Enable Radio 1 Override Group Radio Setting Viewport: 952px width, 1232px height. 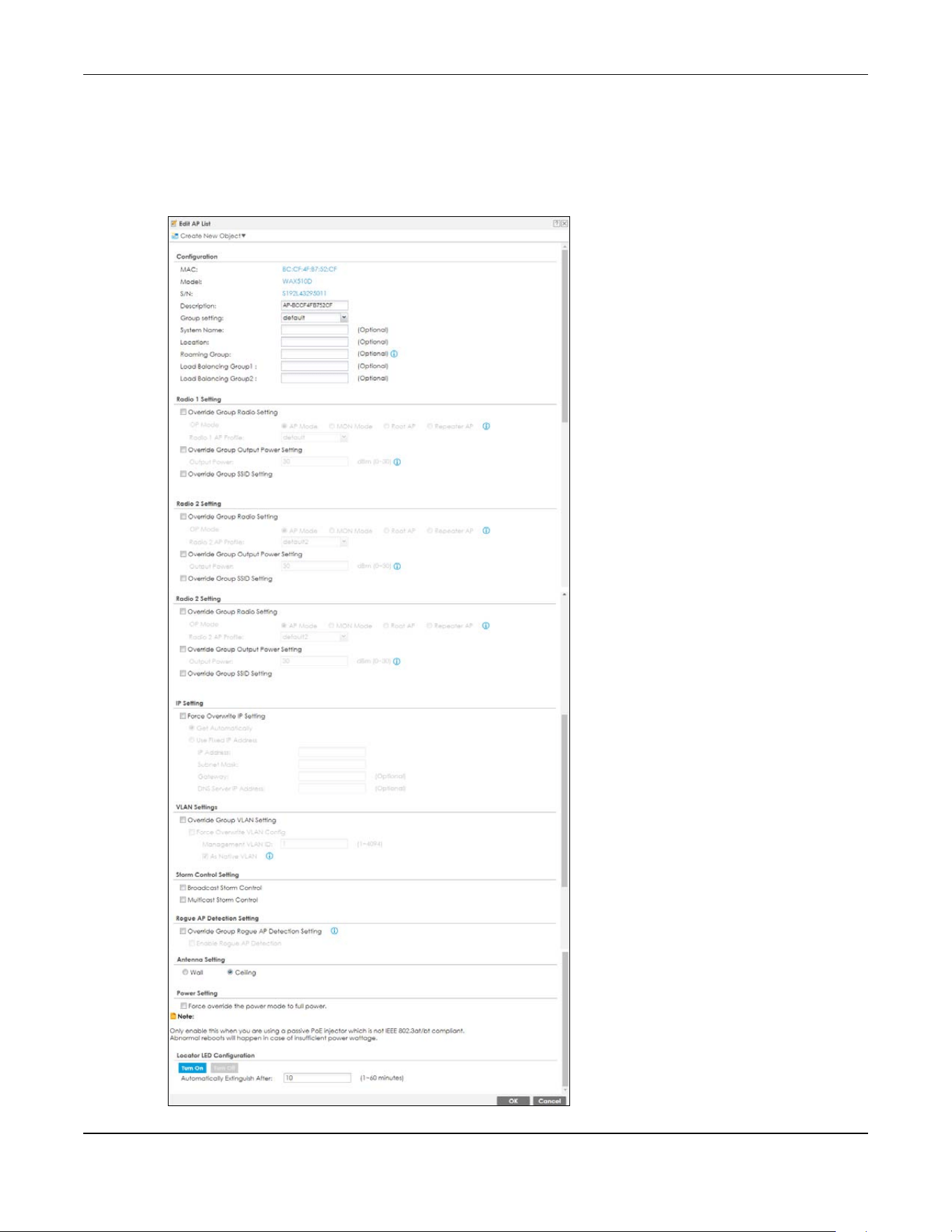pyautogui.click(x=183, y=412)
